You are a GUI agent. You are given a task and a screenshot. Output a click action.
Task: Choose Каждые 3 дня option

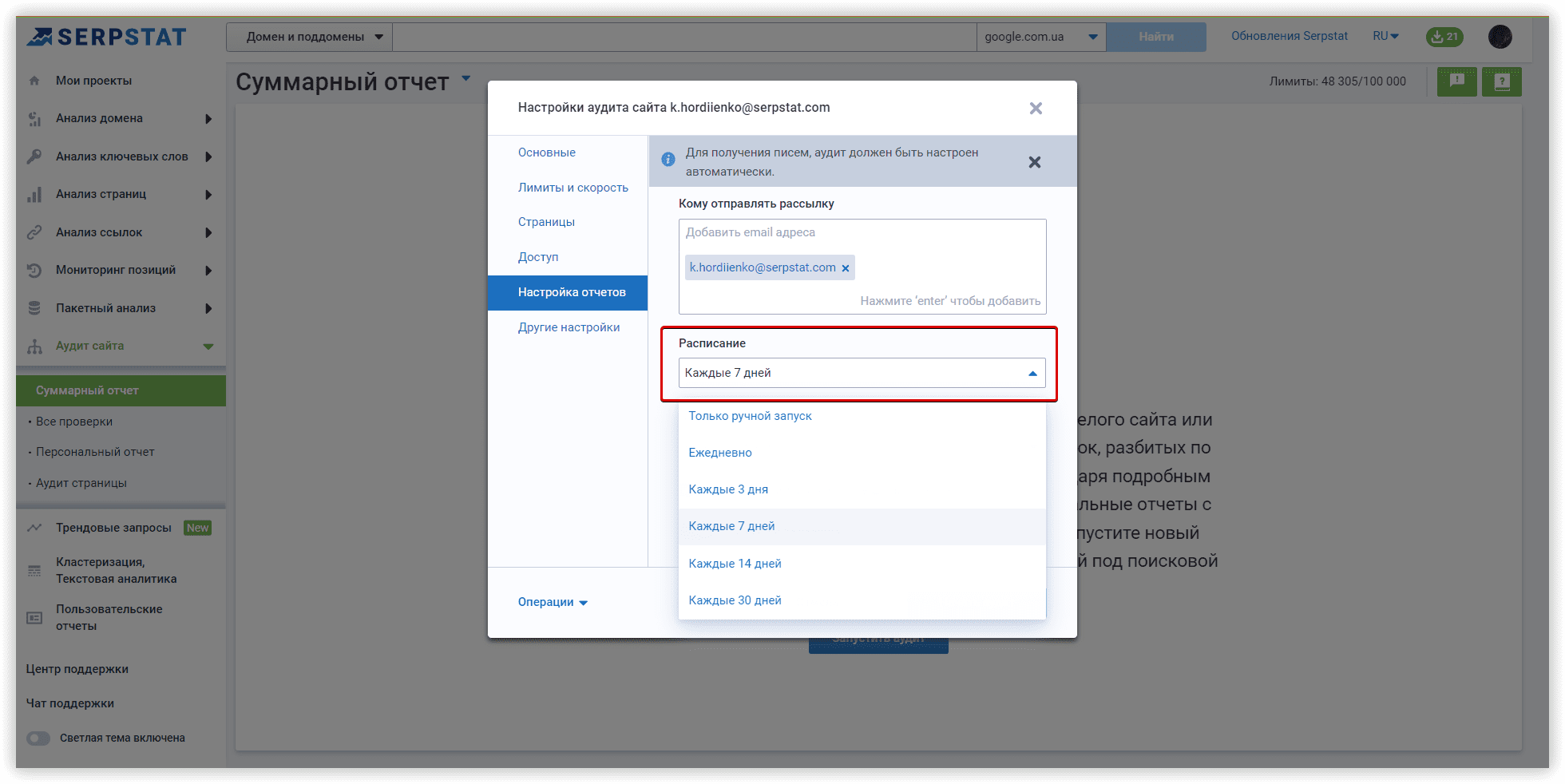tap(862, 489)
